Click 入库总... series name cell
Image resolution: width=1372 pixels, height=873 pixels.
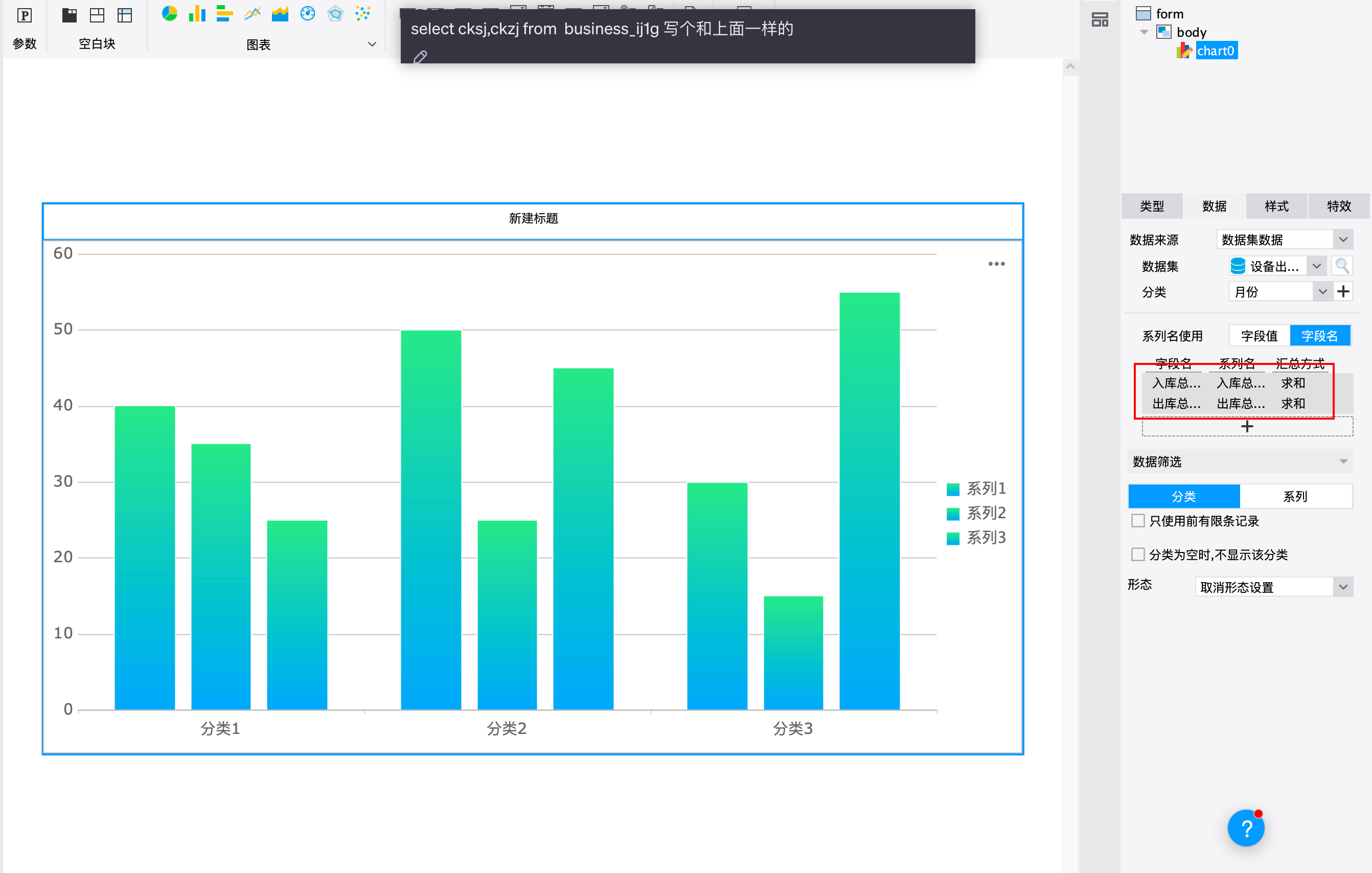1241,383
